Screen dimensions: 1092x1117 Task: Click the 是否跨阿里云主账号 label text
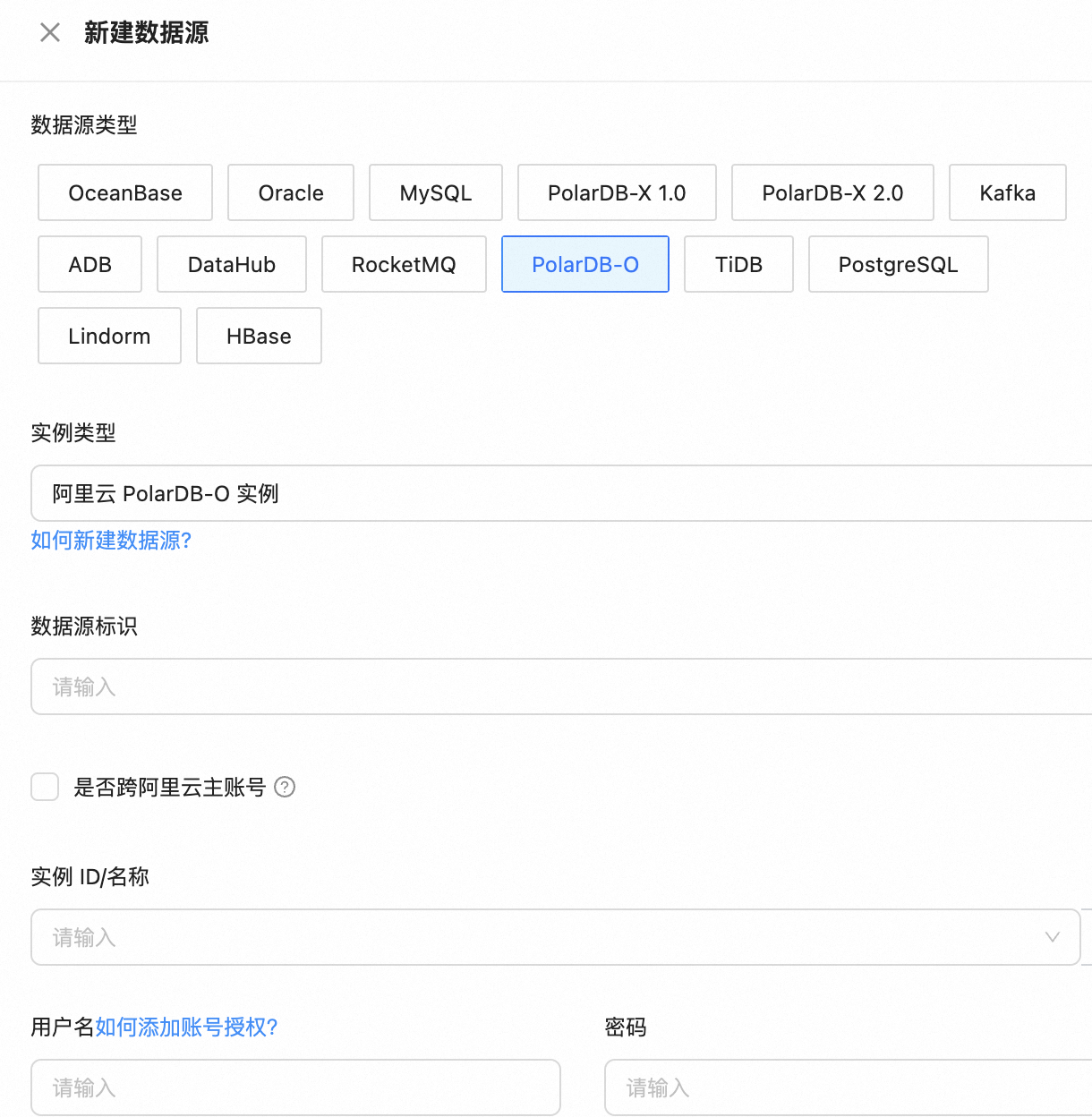pos(170,787)
